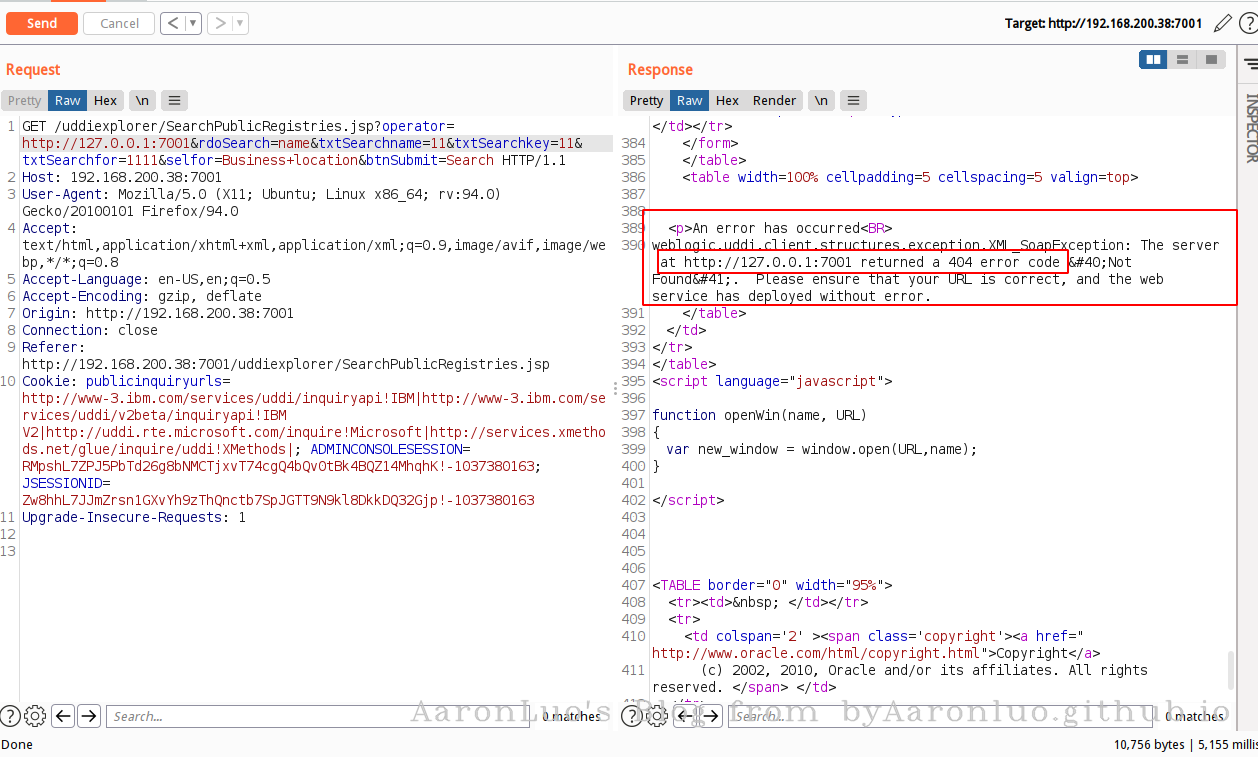Screen dimensions: 1258x757
Task: Select top-bottom stacked layout view
Action: point(1182,60)
